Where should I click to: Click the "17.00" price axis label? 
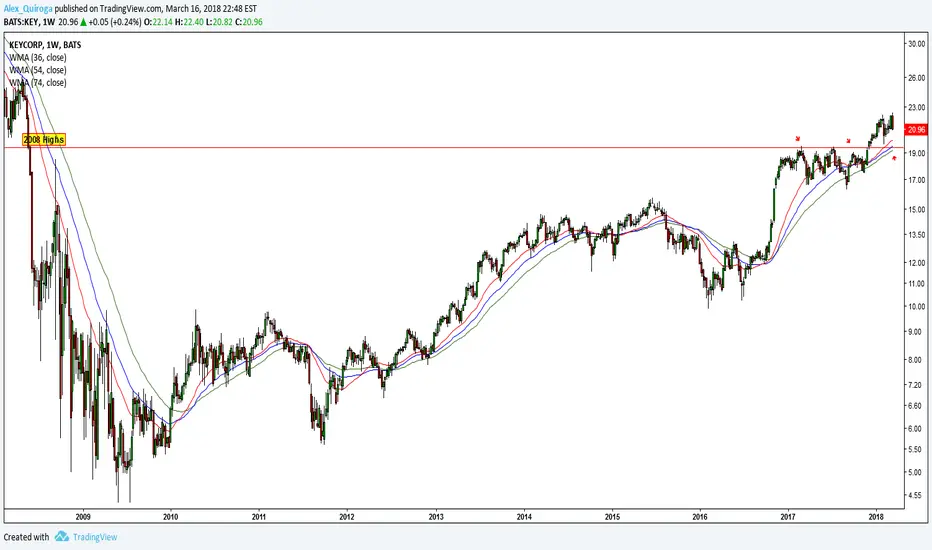pyautogui.click(x=917, y=180)
